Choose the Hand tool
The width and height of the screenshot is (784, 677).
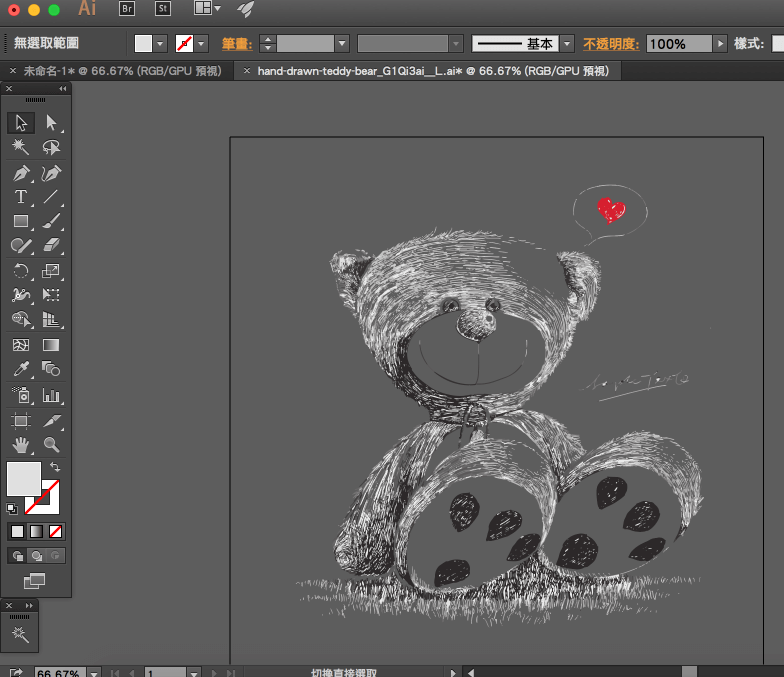tap(21, 444)
